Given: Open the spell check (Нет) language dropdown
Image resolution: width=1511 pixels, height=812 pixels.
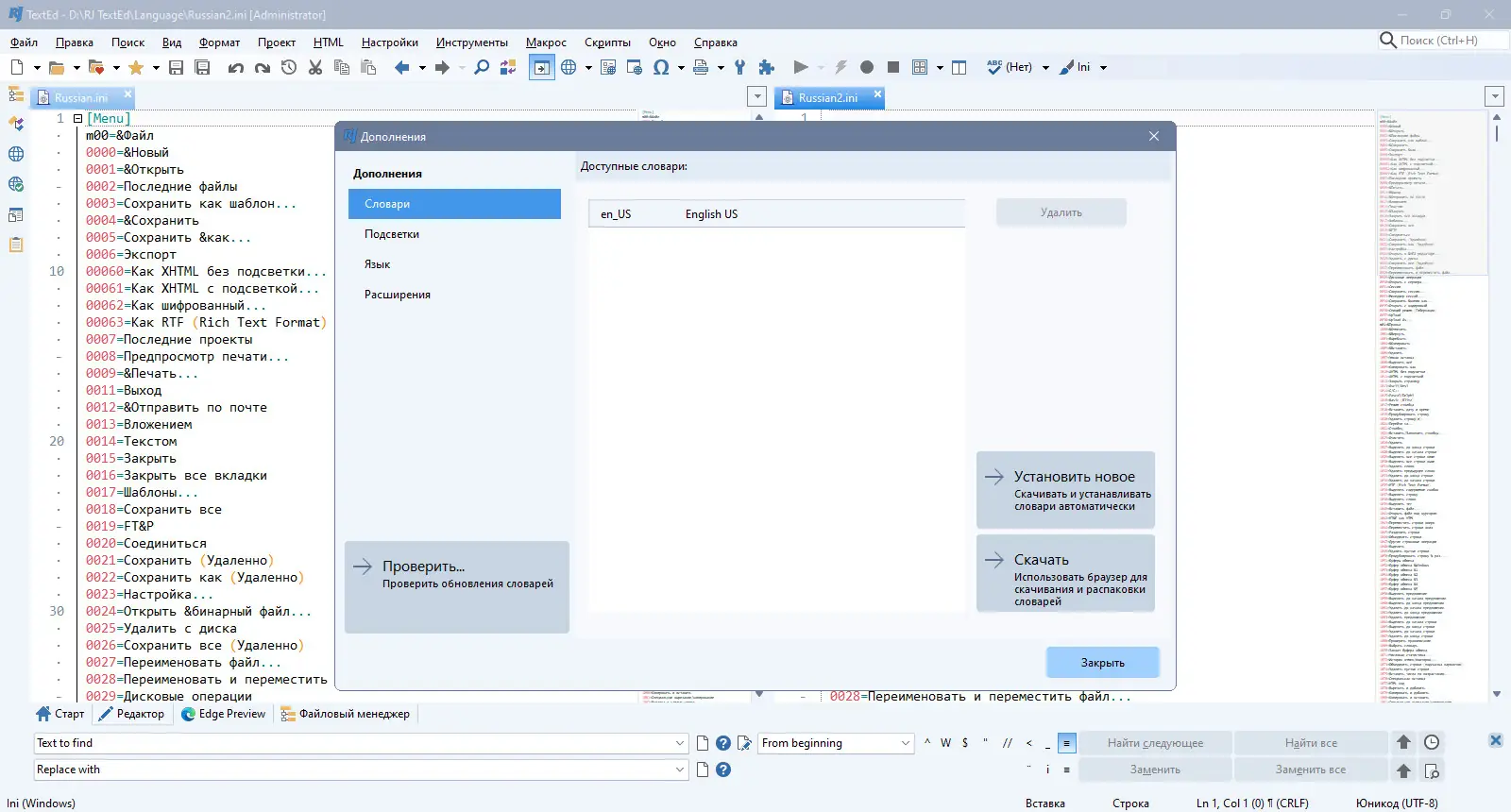Looking at the screenshot, I should (1045, 67).
